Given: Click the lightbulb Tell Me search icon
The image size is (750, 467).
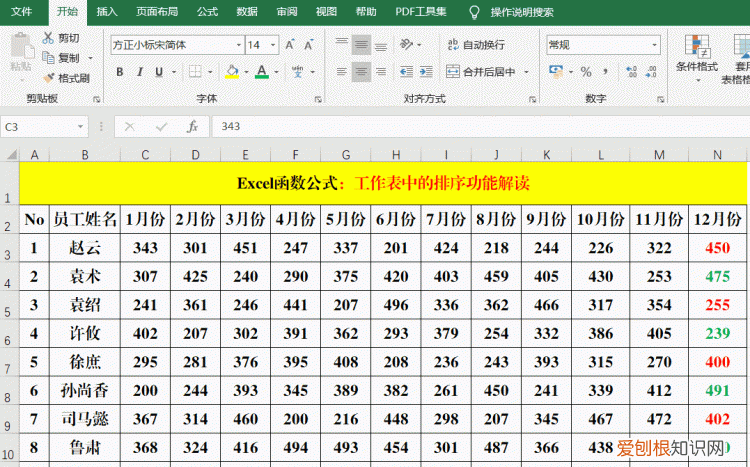Looking at the screenshot, I should 474,12.
